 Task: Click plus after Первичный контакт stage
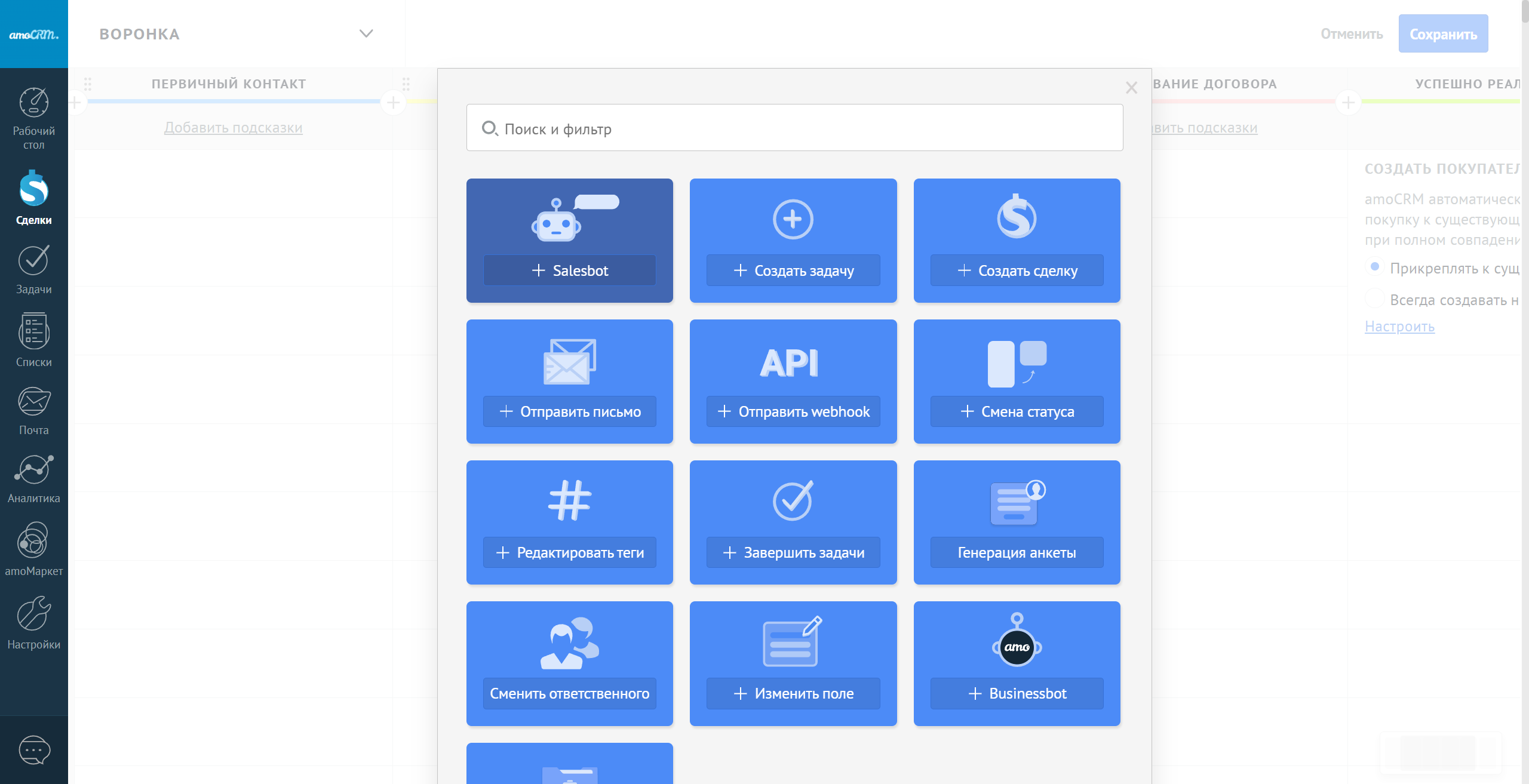(393, 103)
